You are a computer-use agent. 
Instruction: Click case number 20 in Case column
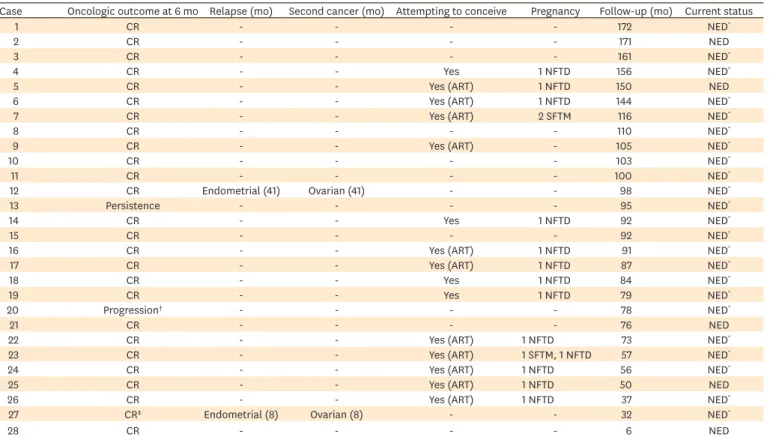coord(13,310)
